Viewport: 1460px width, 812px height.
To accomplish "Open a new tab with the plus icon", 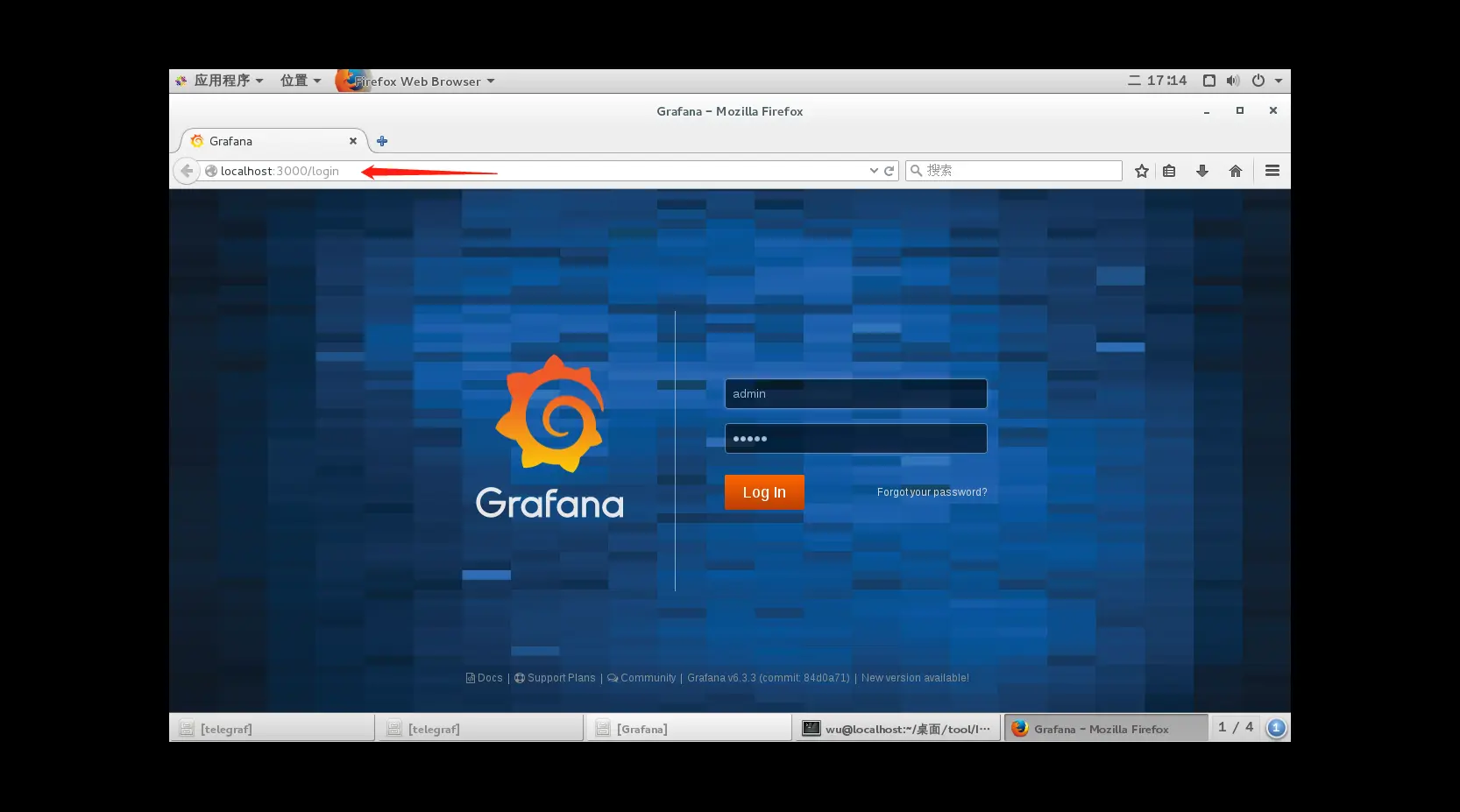I will 382,141.
